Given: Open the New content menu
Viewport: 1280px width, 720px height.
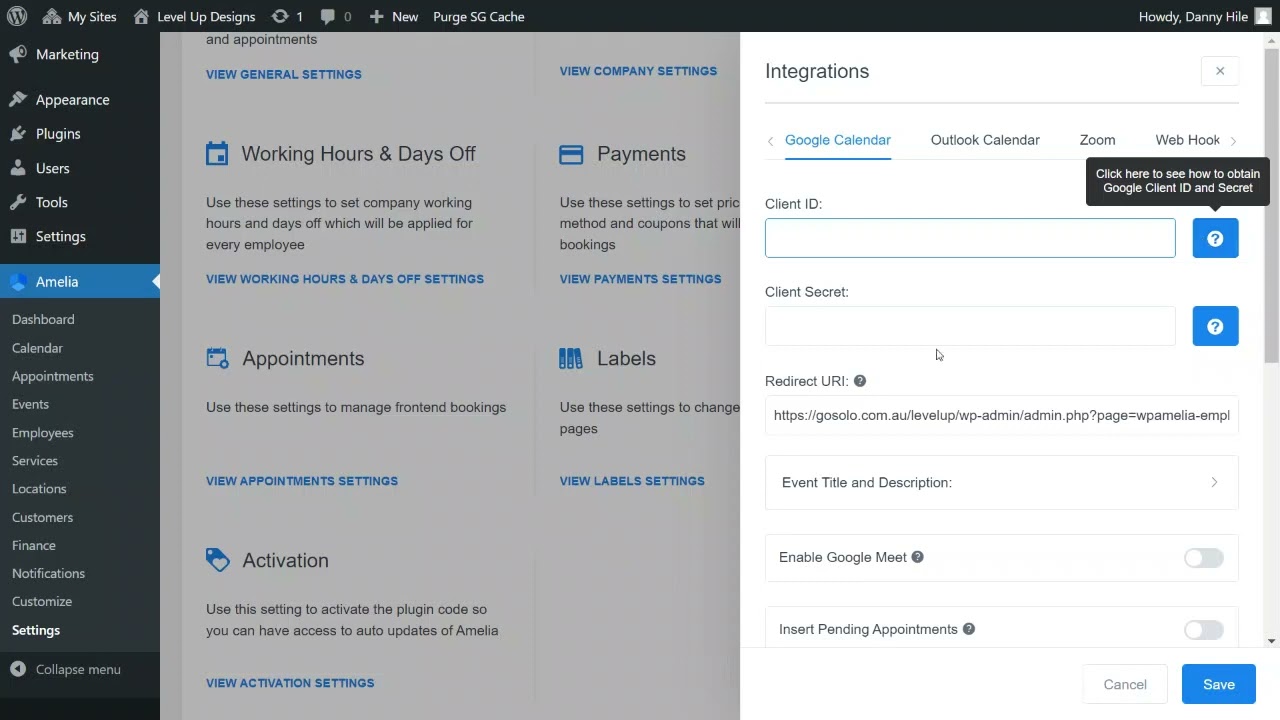Looking at the screenshot, I should 393,16.
